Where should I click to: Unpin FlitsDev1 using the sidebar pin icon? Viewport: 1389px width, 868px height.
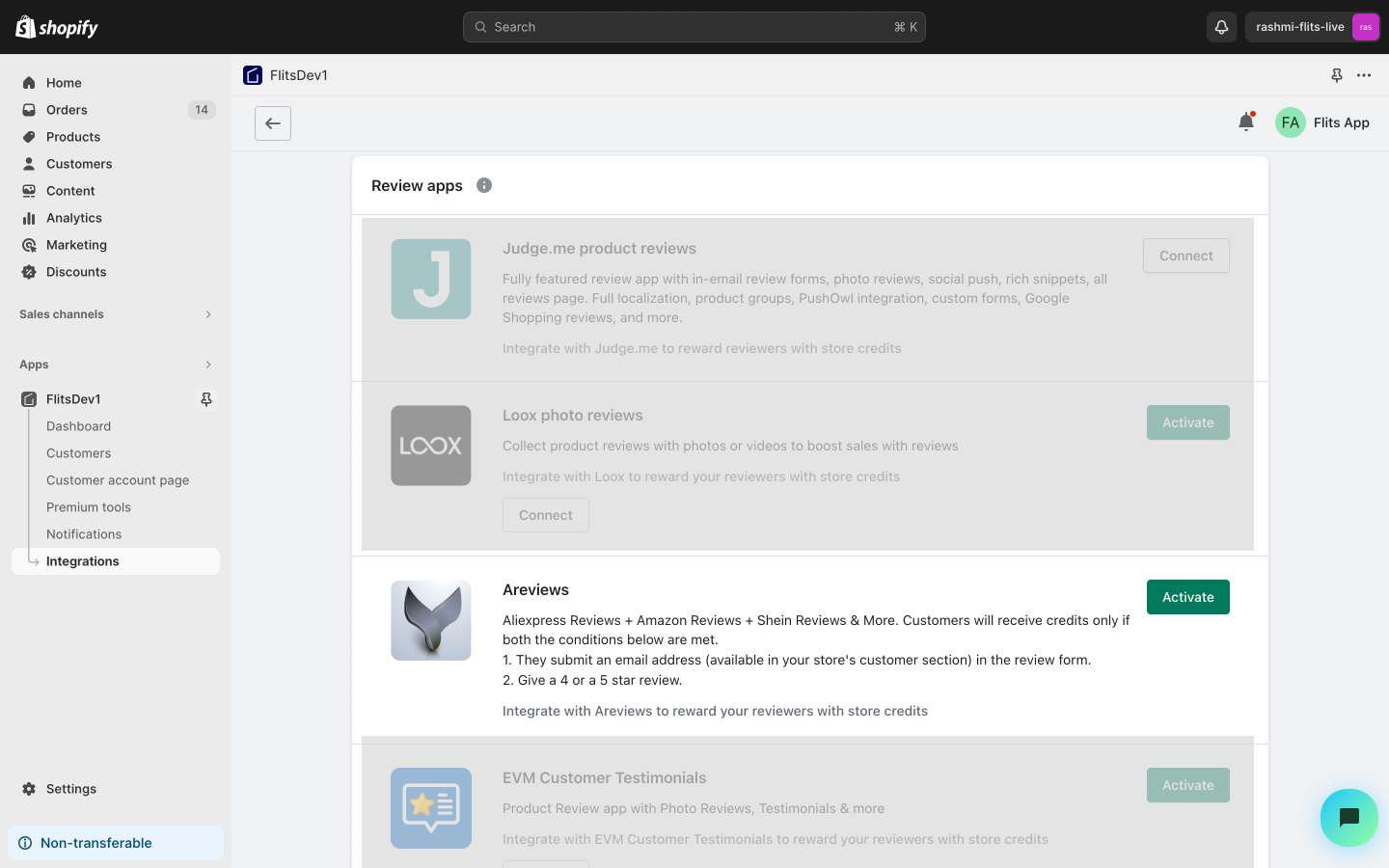click(206, 399)
